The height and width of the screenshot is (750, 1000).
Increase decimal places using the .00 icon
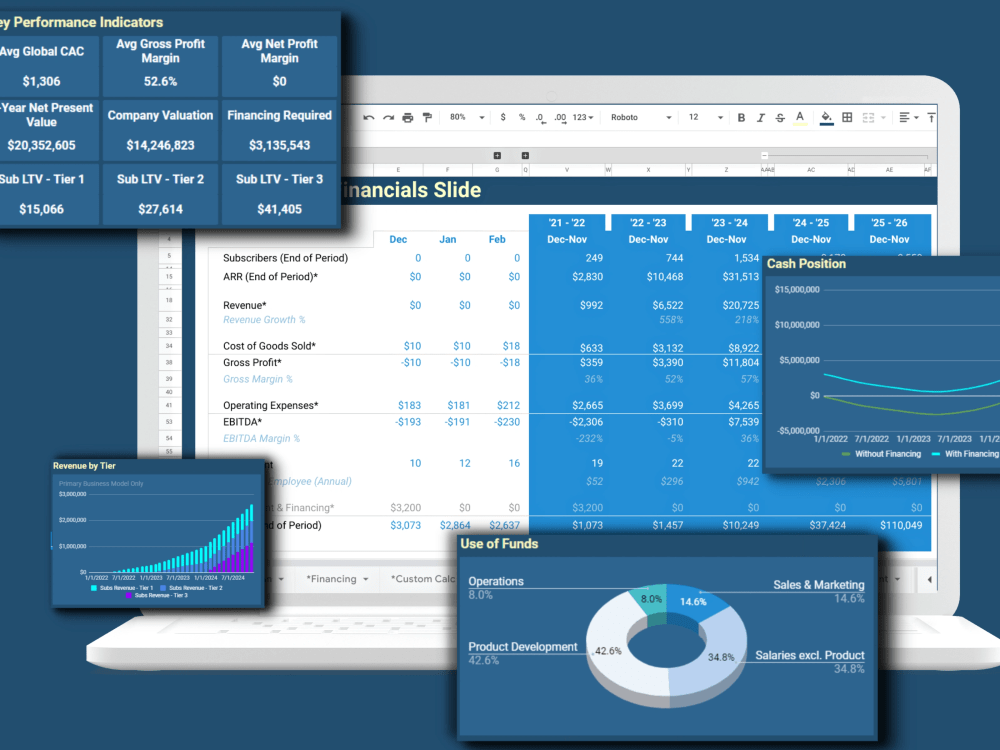pyautogui.click(x=560, y=117)
